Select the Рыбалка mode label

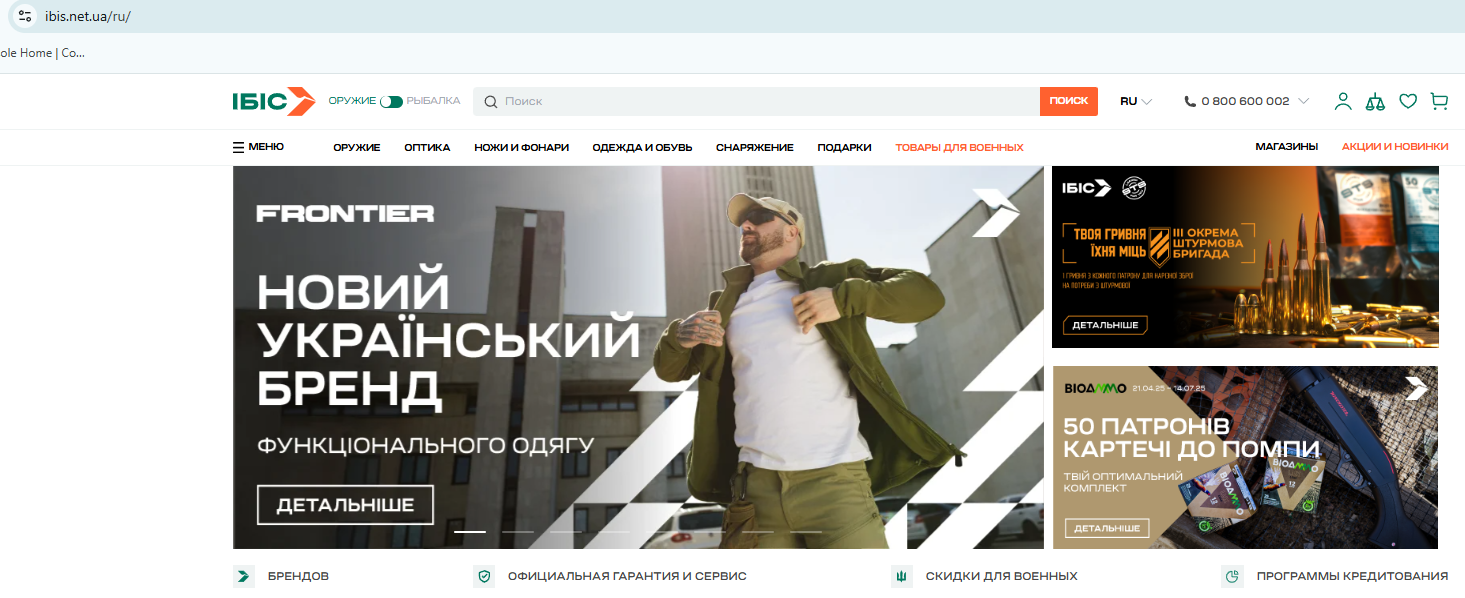[x=433, y=101]
